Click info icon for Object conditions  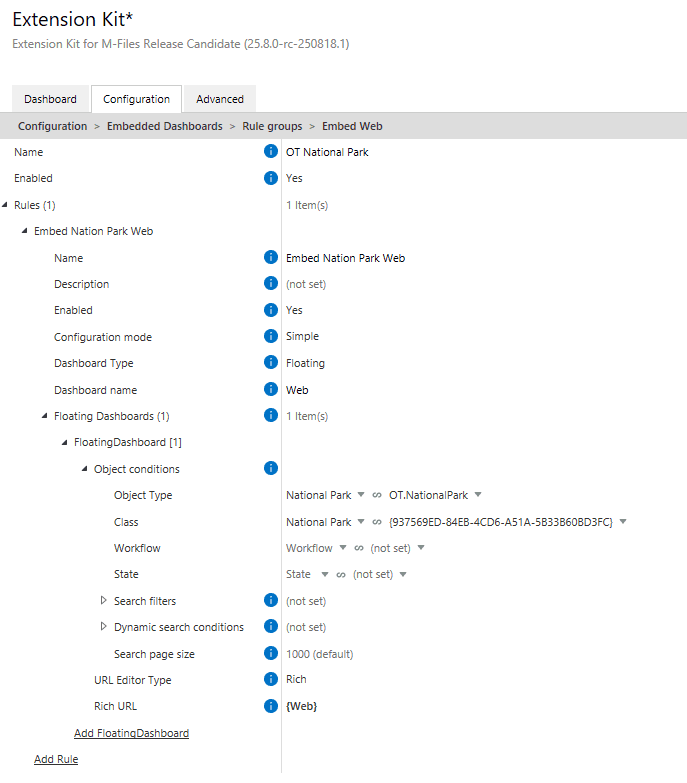[x=270, y=468]
